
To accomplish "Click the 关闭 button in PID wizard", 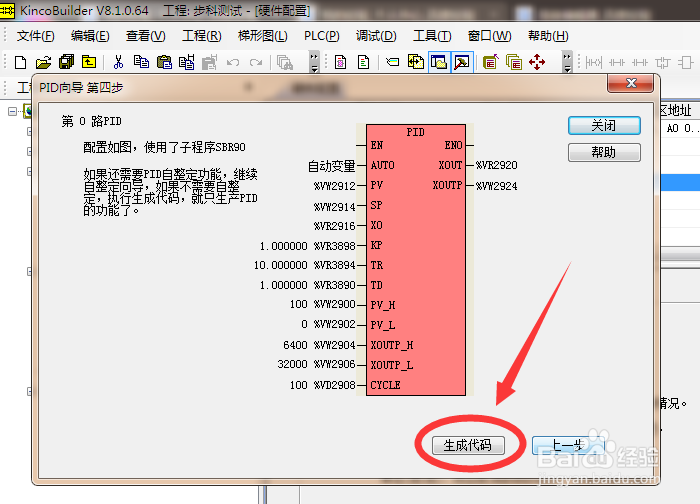I will tap(604, 125).
